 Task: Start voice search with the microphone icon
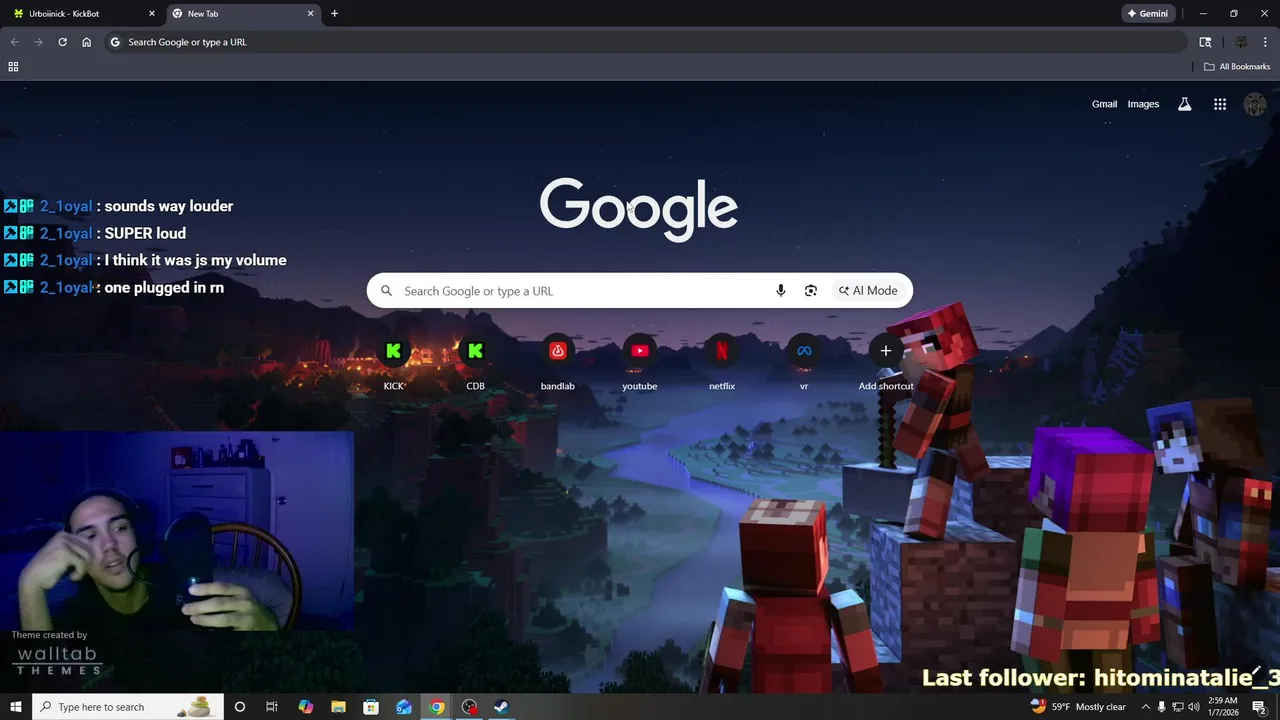click(x=781, y=291)
